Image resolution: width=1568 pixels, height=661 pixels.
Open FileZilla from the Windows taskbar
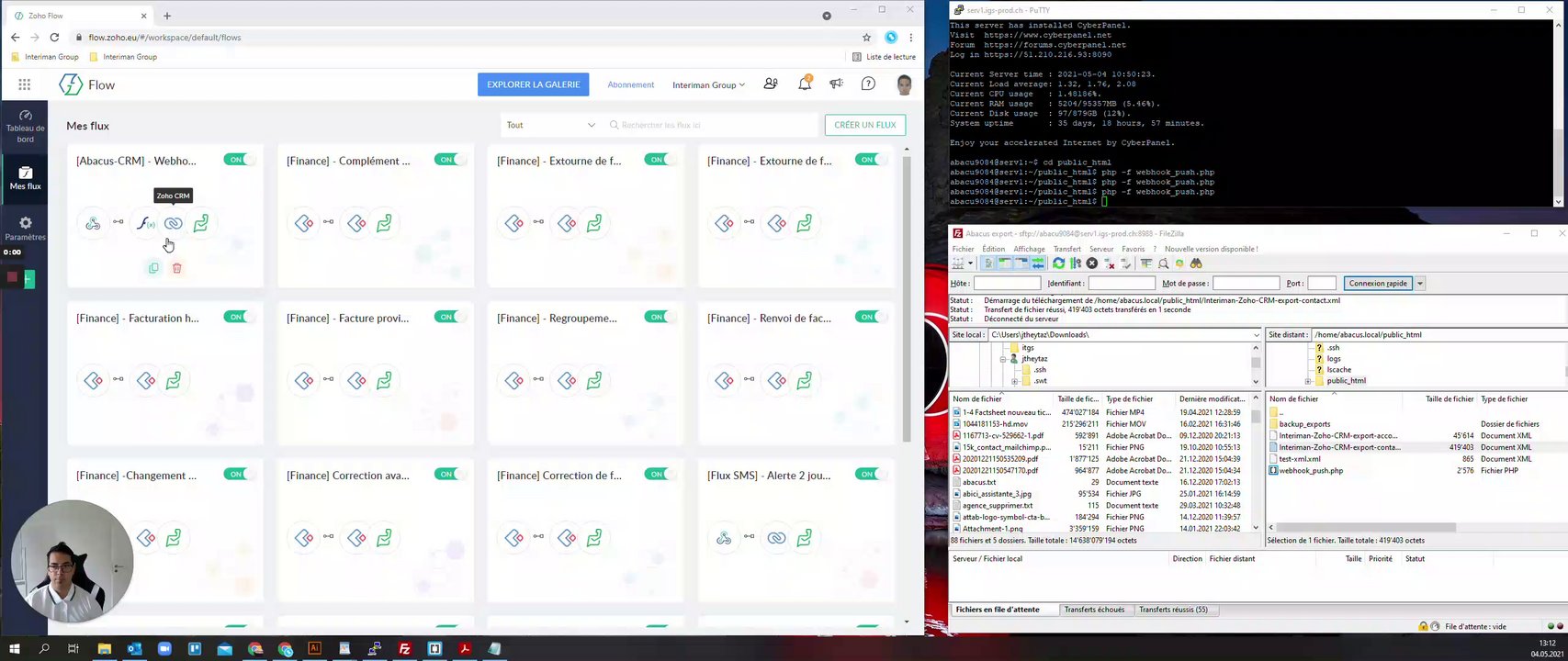pyautogui.click(x=404, y=648)
